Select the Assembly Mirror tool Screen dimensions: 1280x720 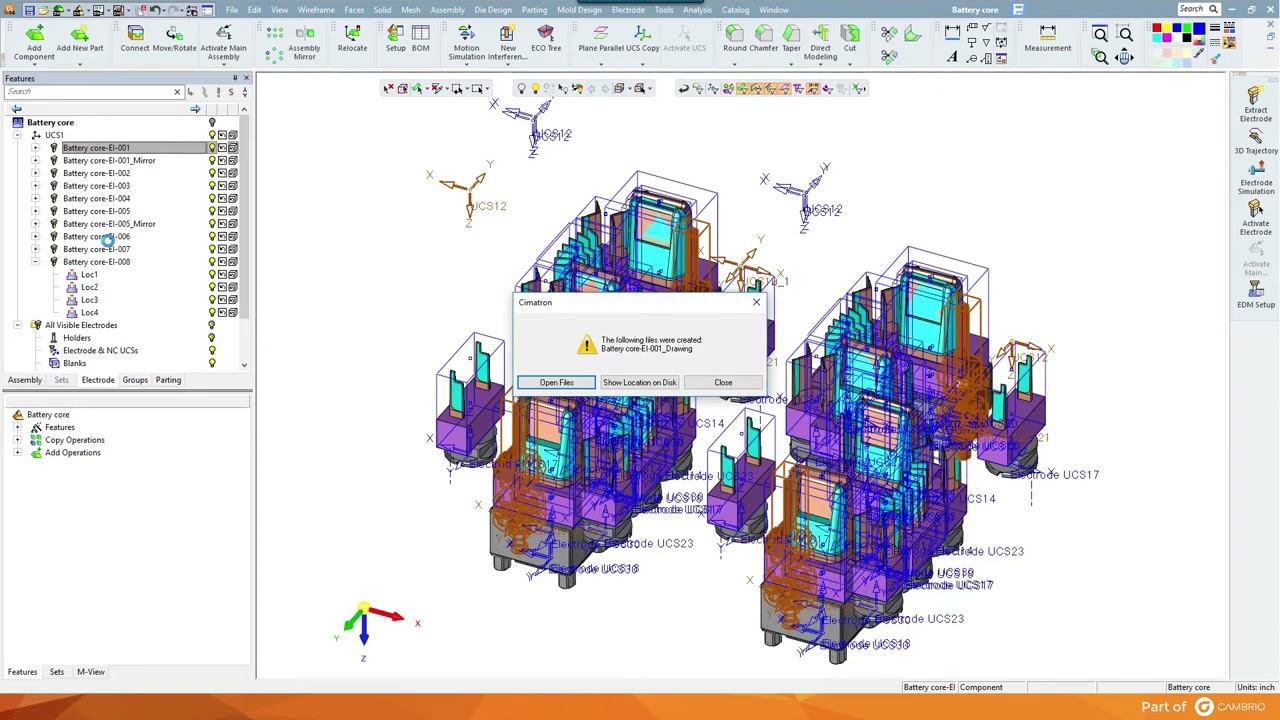point(304,41)
